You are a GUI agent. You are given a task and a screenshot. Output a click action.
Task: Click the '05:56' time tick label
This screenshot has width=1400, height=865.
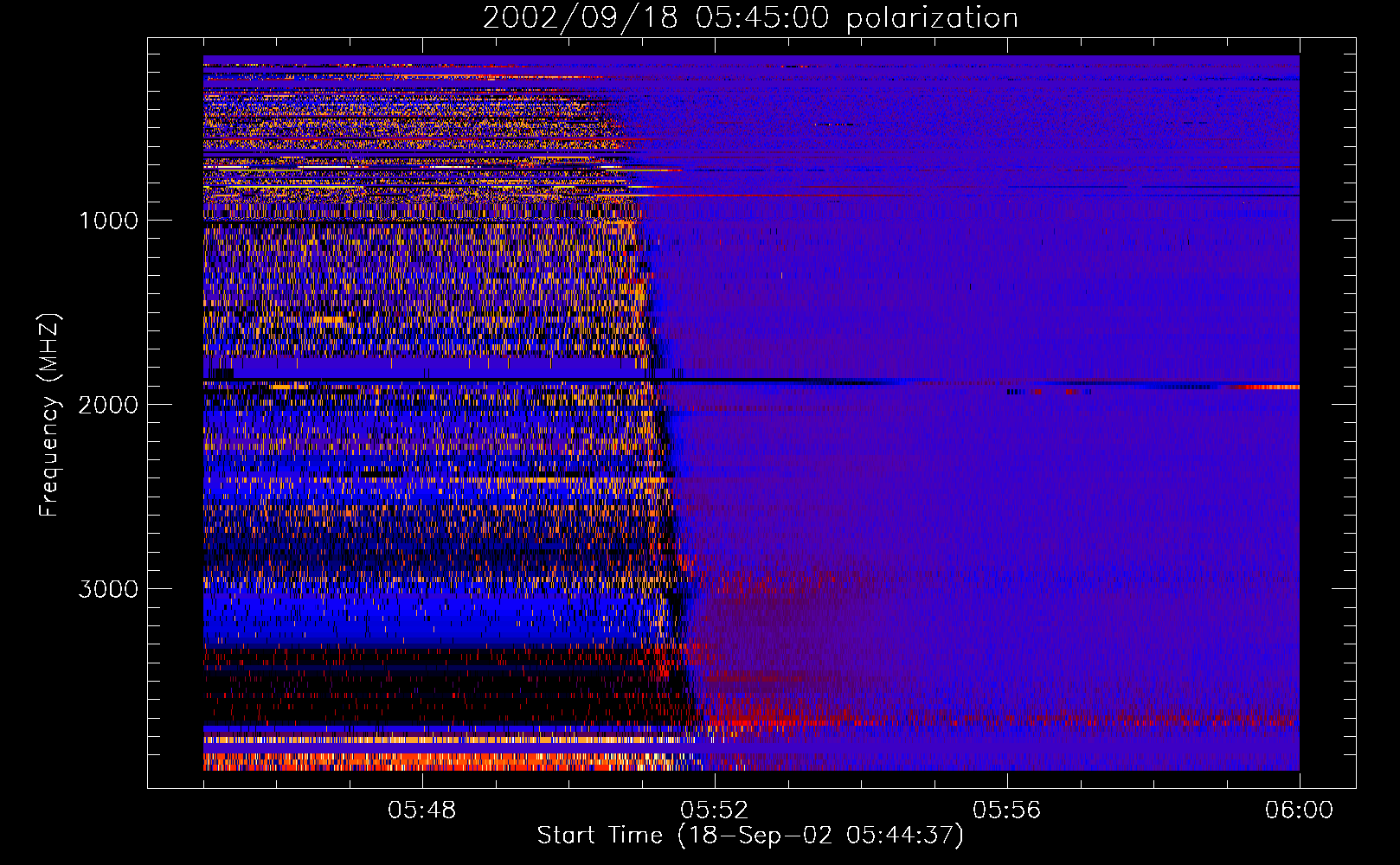1007,811
